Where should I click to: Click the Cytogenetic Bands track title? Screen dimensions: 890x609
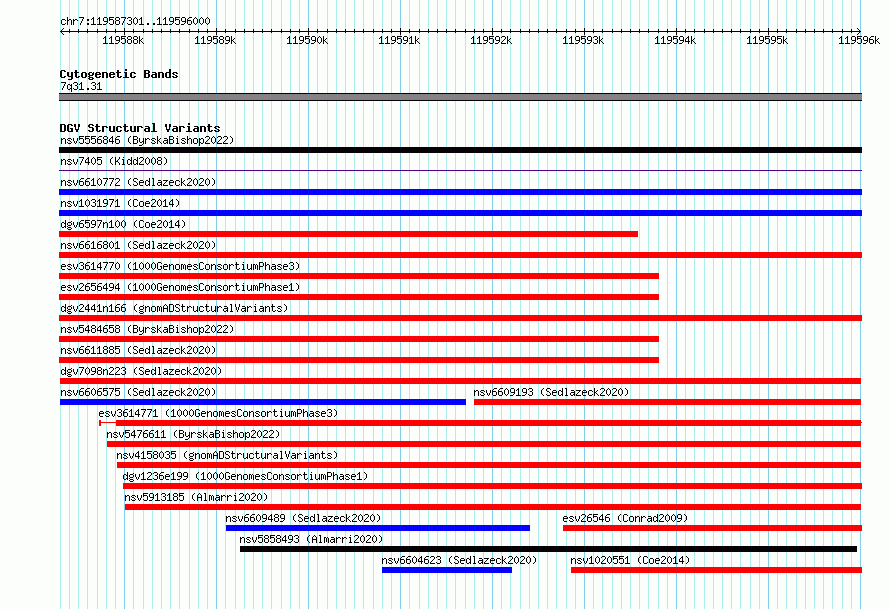pos(119,74)
